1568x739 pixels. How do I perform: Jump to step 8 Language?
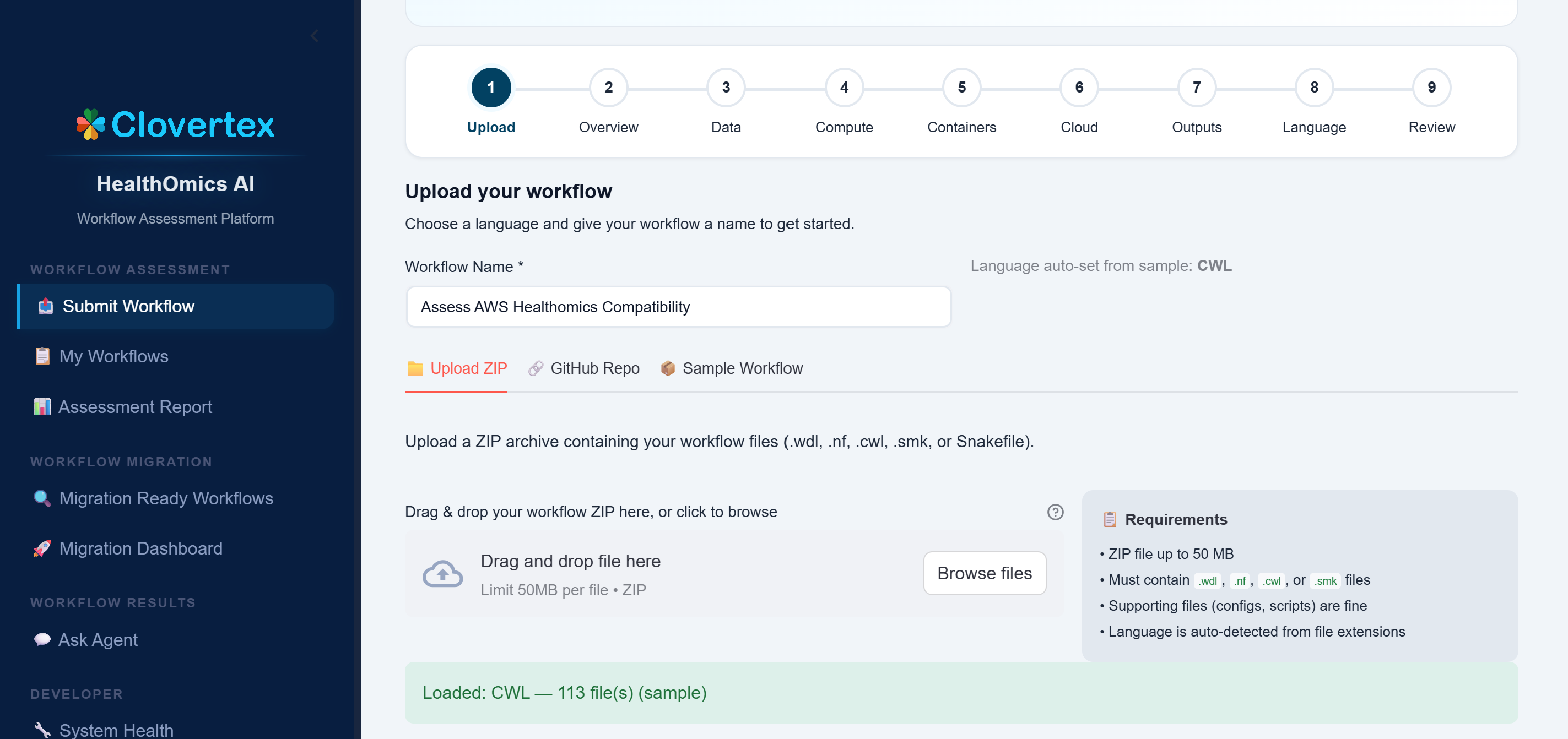1313,88
